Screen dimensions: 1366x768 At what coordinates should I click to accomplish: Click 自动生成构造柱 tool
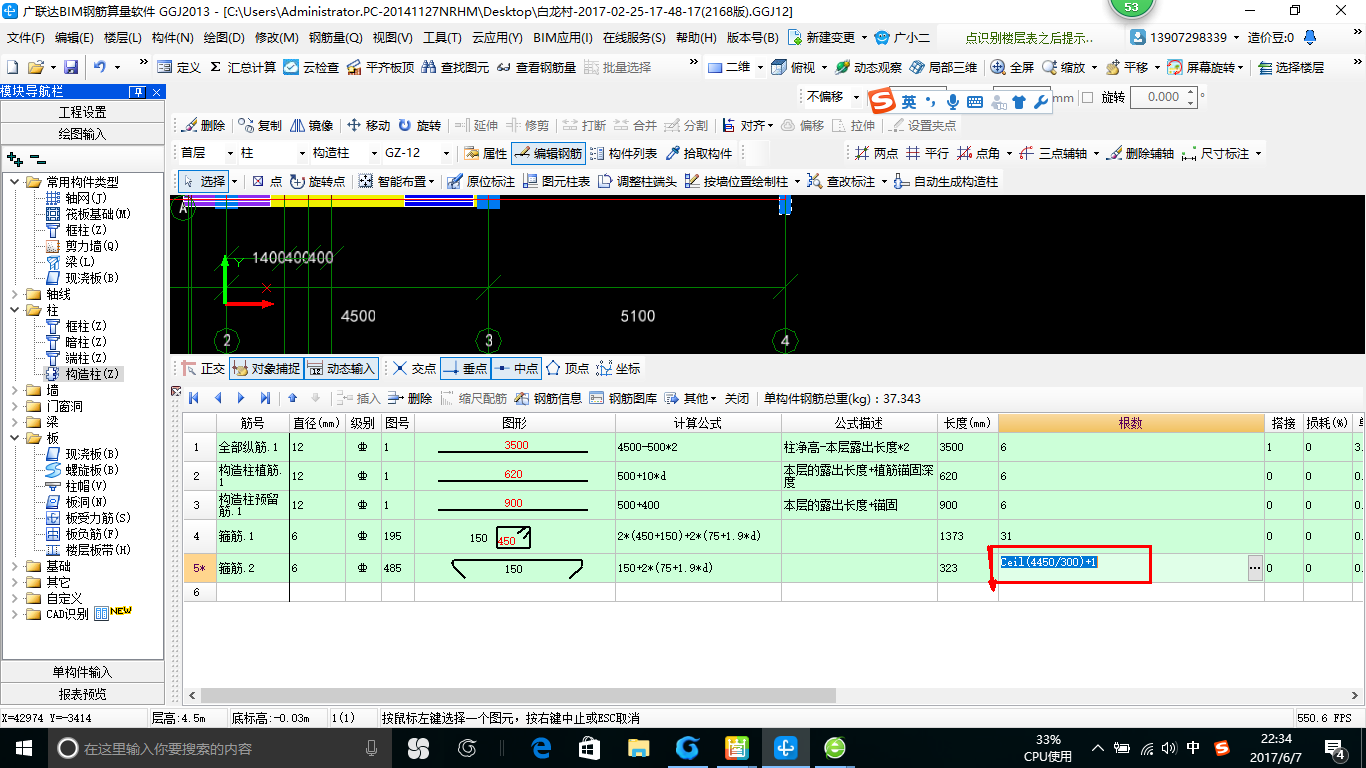[x=946, y=181]
